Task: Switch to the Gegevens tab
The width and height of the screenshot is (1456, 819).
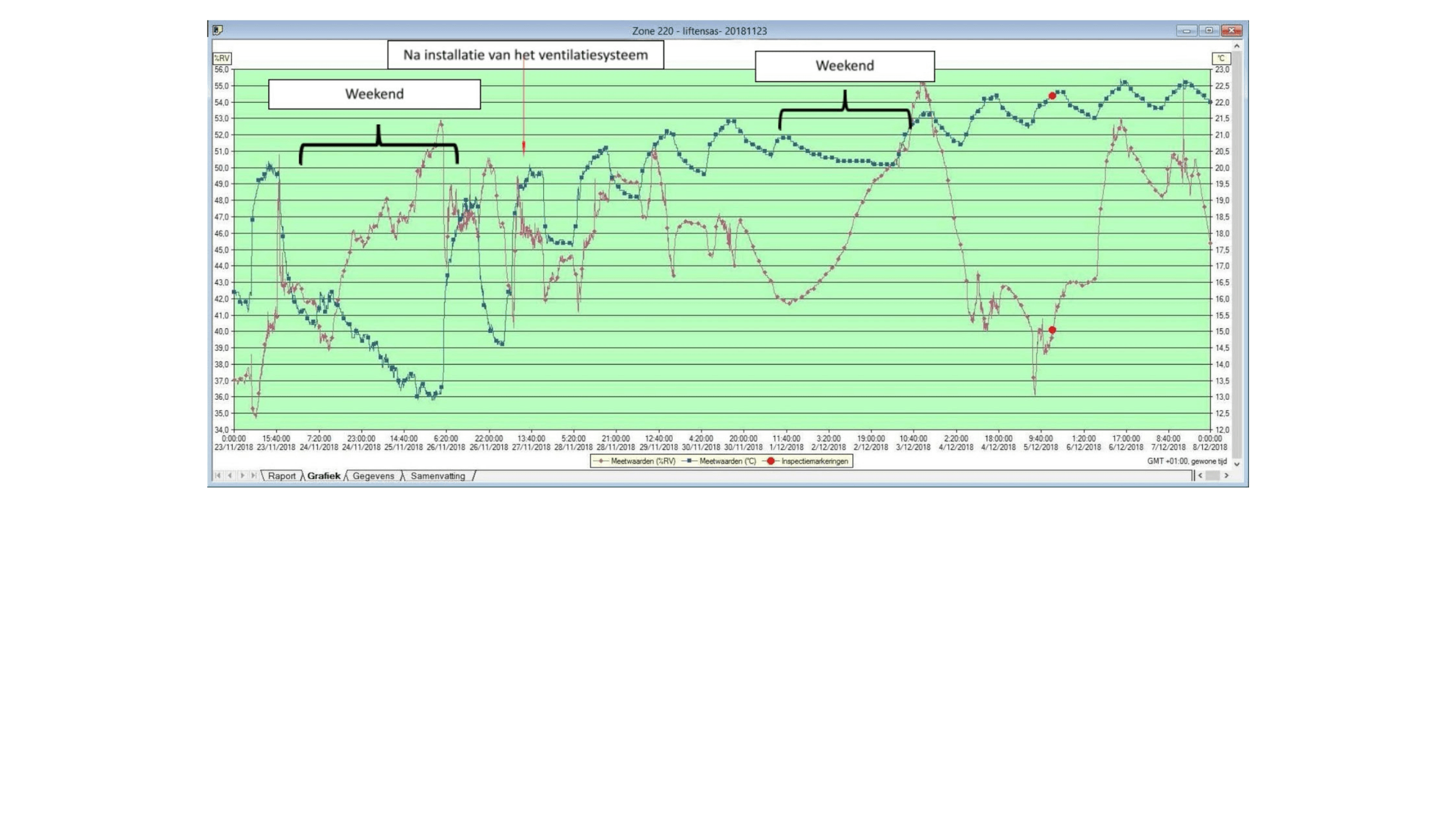Action: 373,476
